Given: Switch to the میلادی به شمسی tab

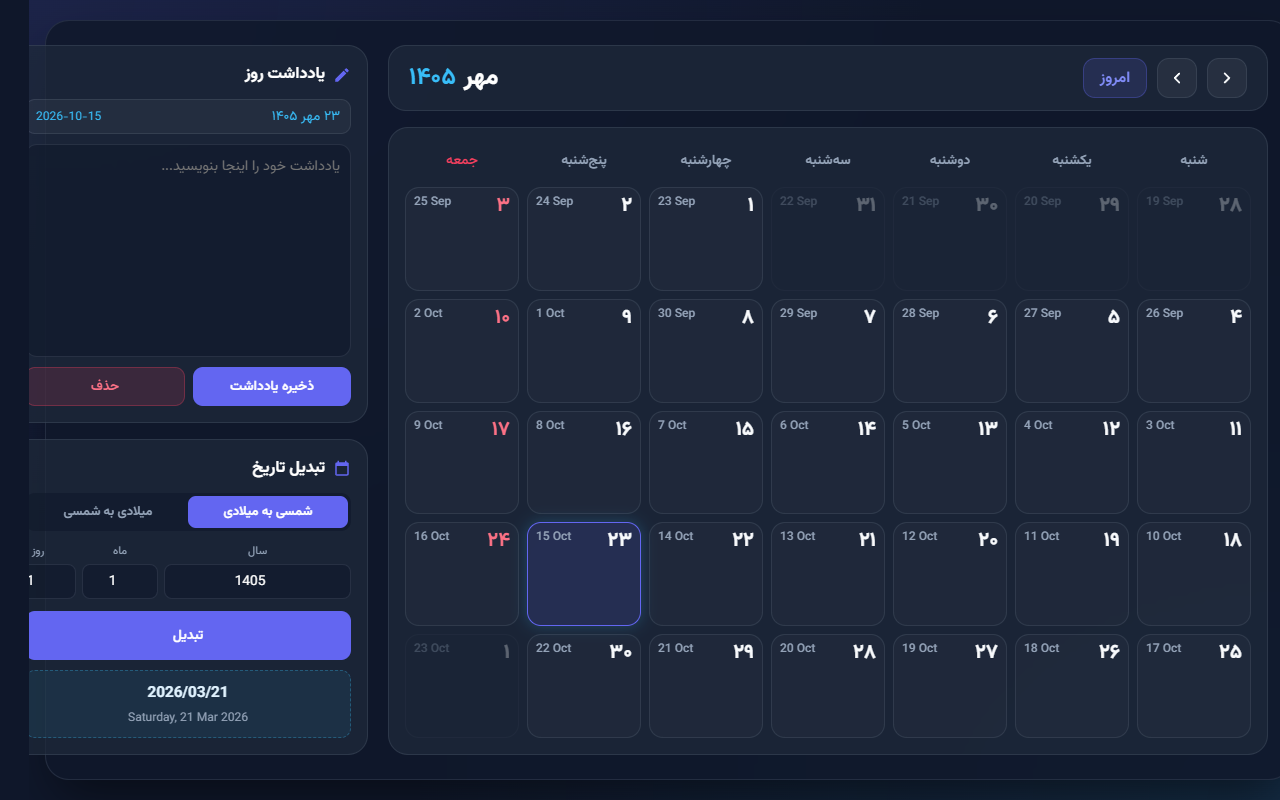Looking at the screenshot, I should [108, 511].
